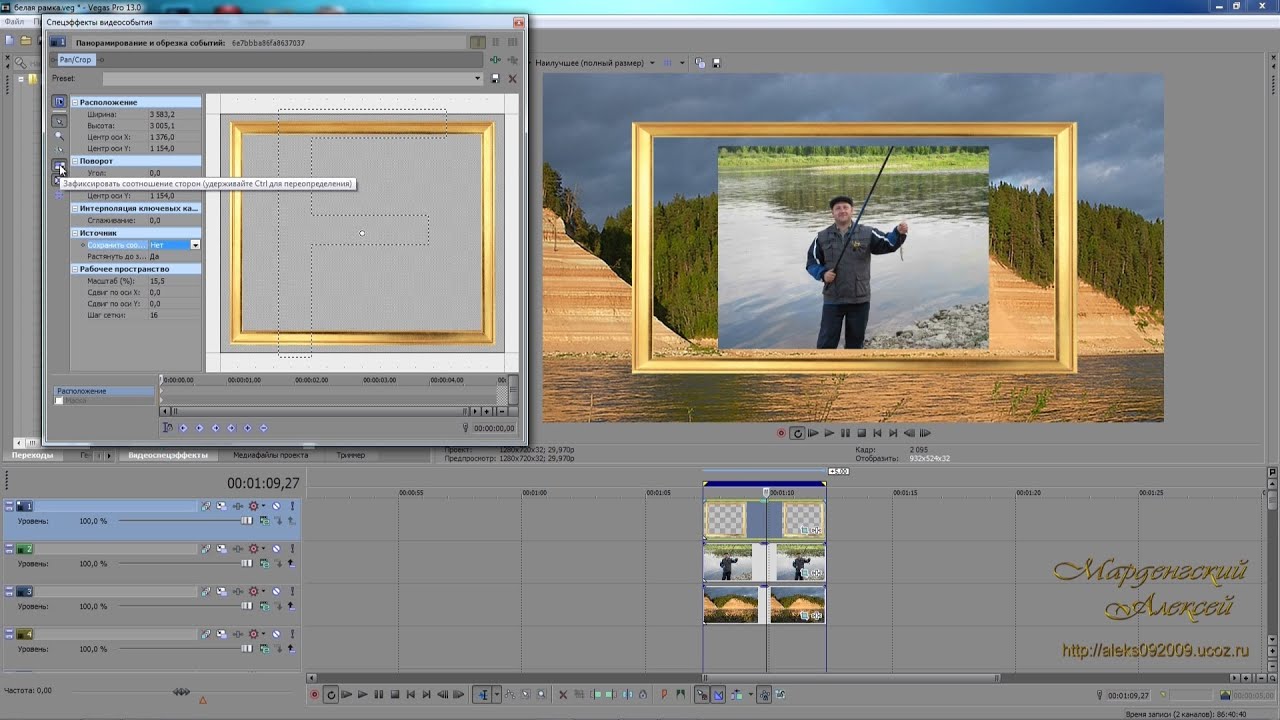The height and width of the screenshot is (720, 1280).
Task: Open the edit tool dropdown arrow in bottom toolbar
Action: click(497, 695)
